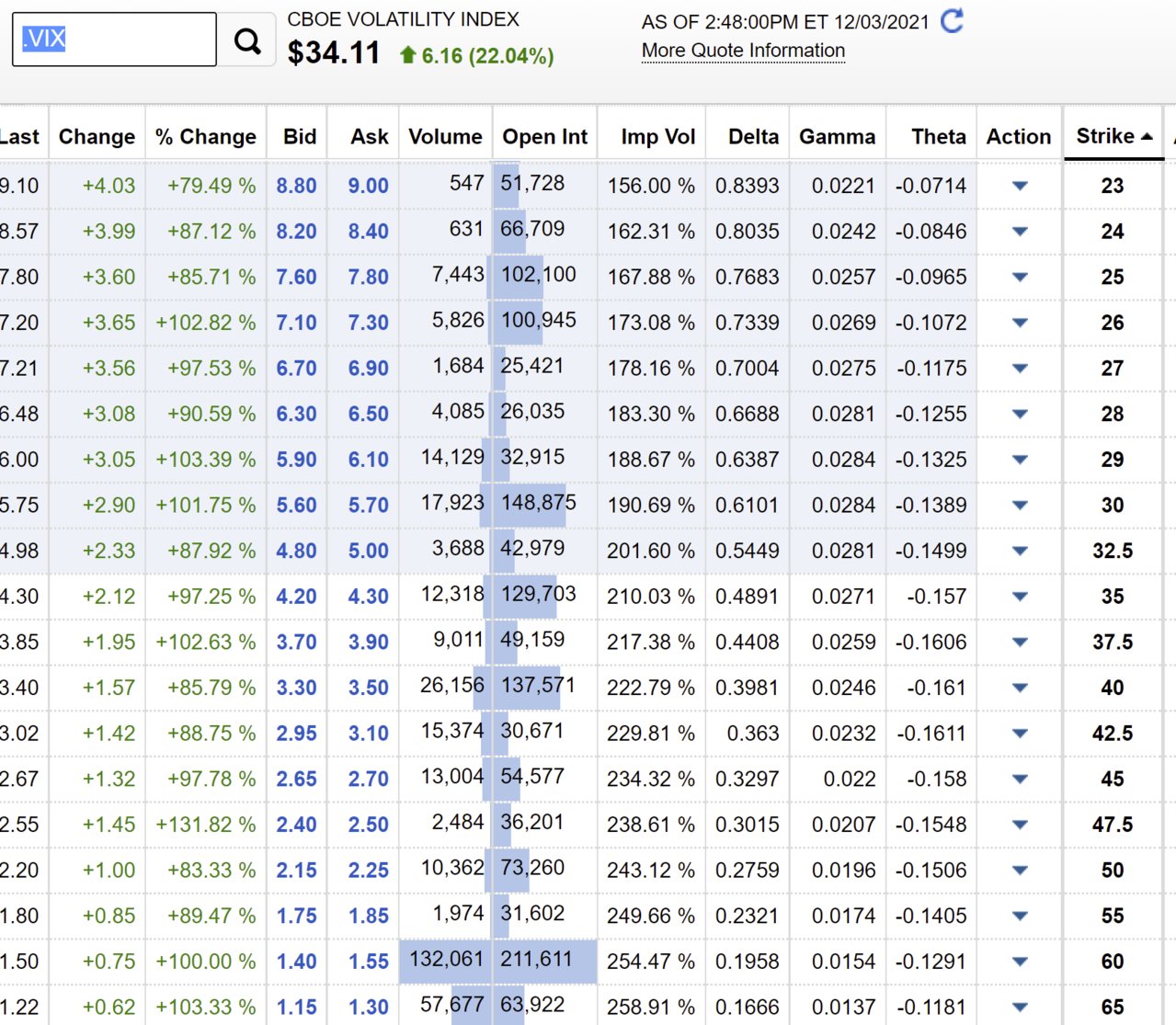This screenshot has width=1176, height=1025.
Task: Sort by Theta column header
Action: 939,137
